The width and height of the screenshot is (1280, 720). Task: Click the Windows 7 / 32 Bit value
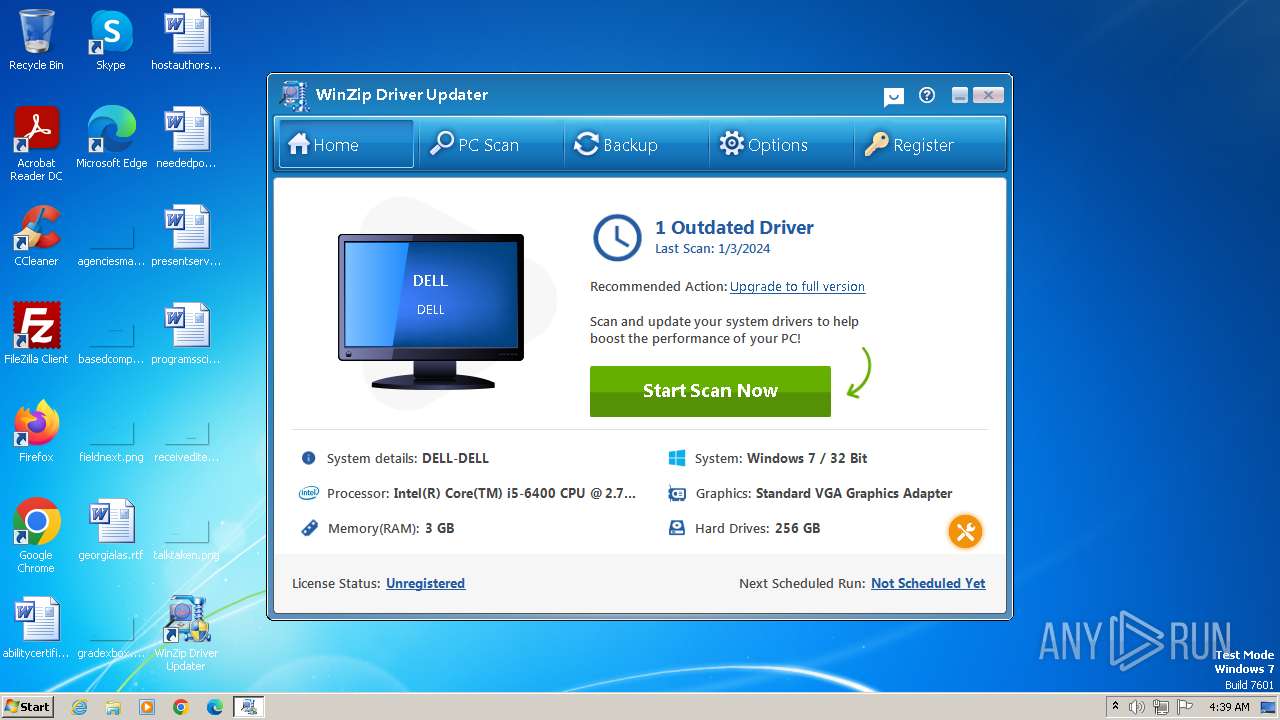pyautogui.click(x=807, y=458)
